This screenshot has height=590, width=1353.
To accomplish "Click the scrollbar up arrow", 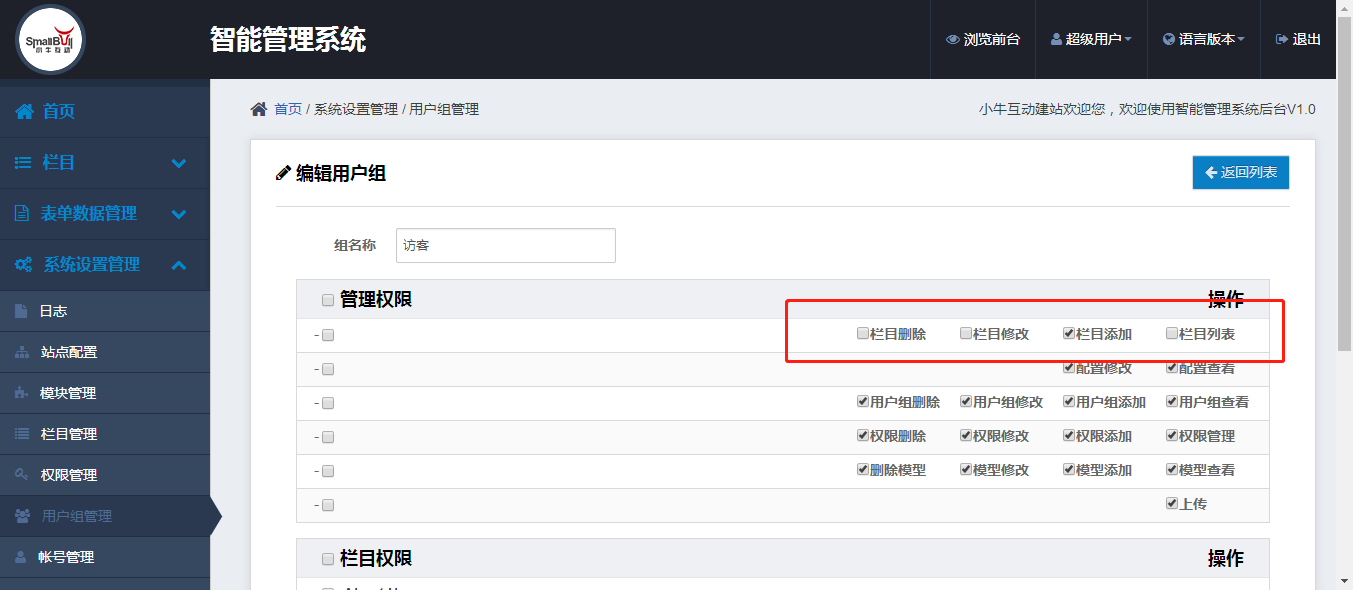I will point(1344,8).
